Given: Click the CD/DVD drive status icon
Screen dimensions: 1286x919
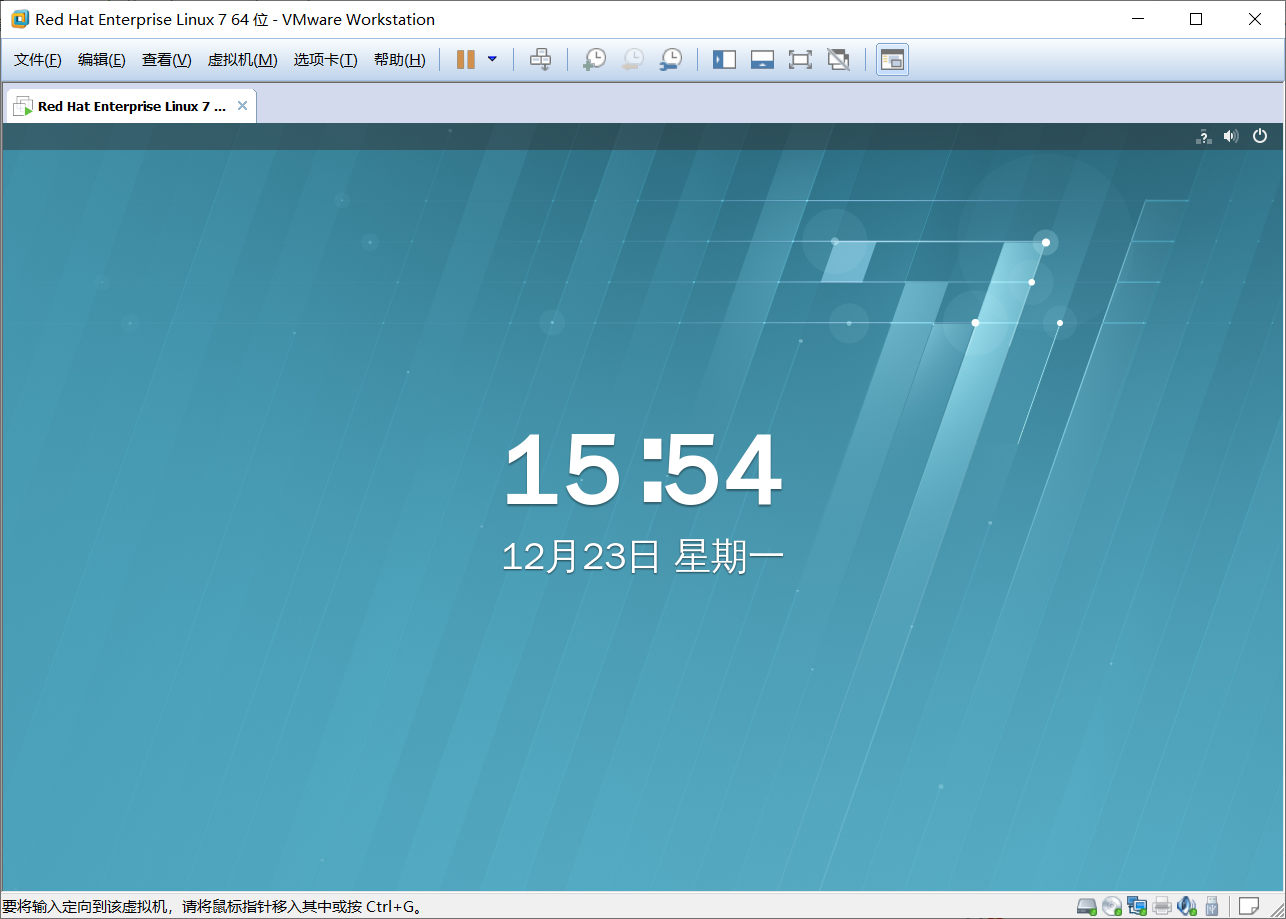Looking at the screenshot, I should tap(1111, 906).
